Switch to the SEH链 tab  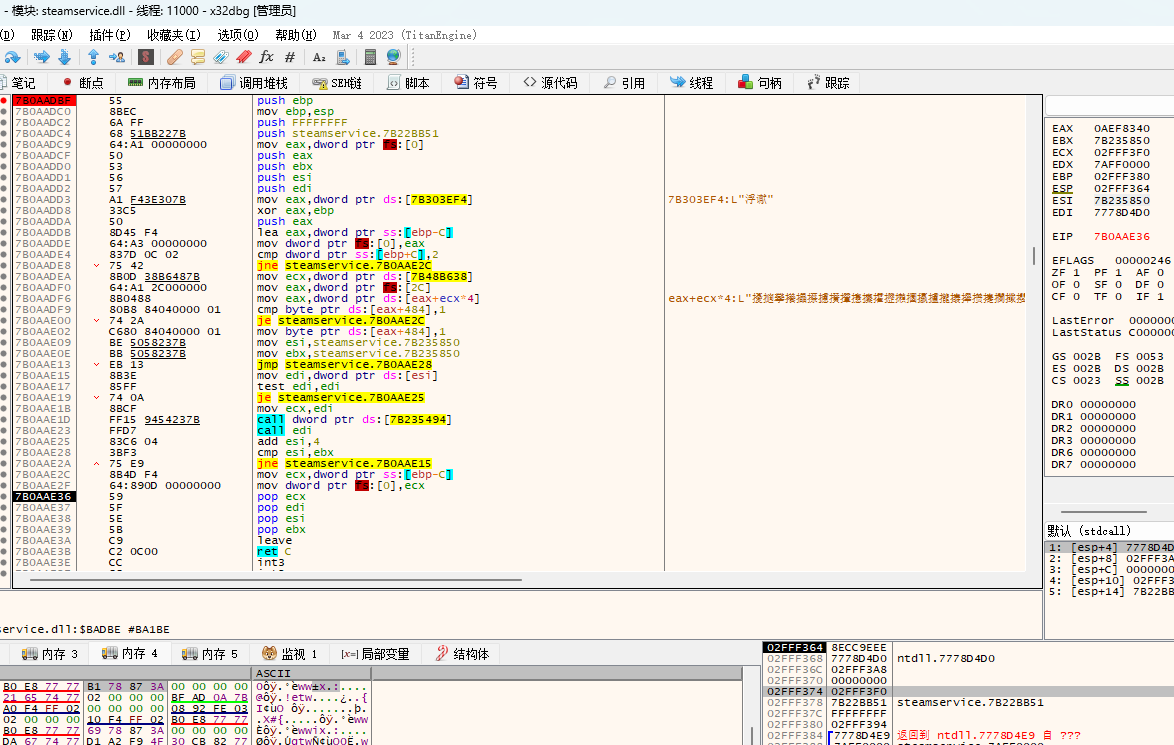point(338,83)
